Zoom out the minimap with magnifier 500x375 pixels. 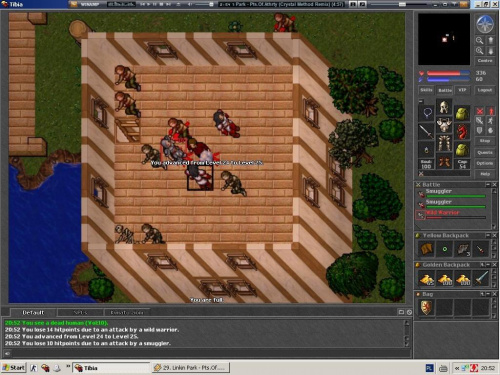tap(479, 40)
